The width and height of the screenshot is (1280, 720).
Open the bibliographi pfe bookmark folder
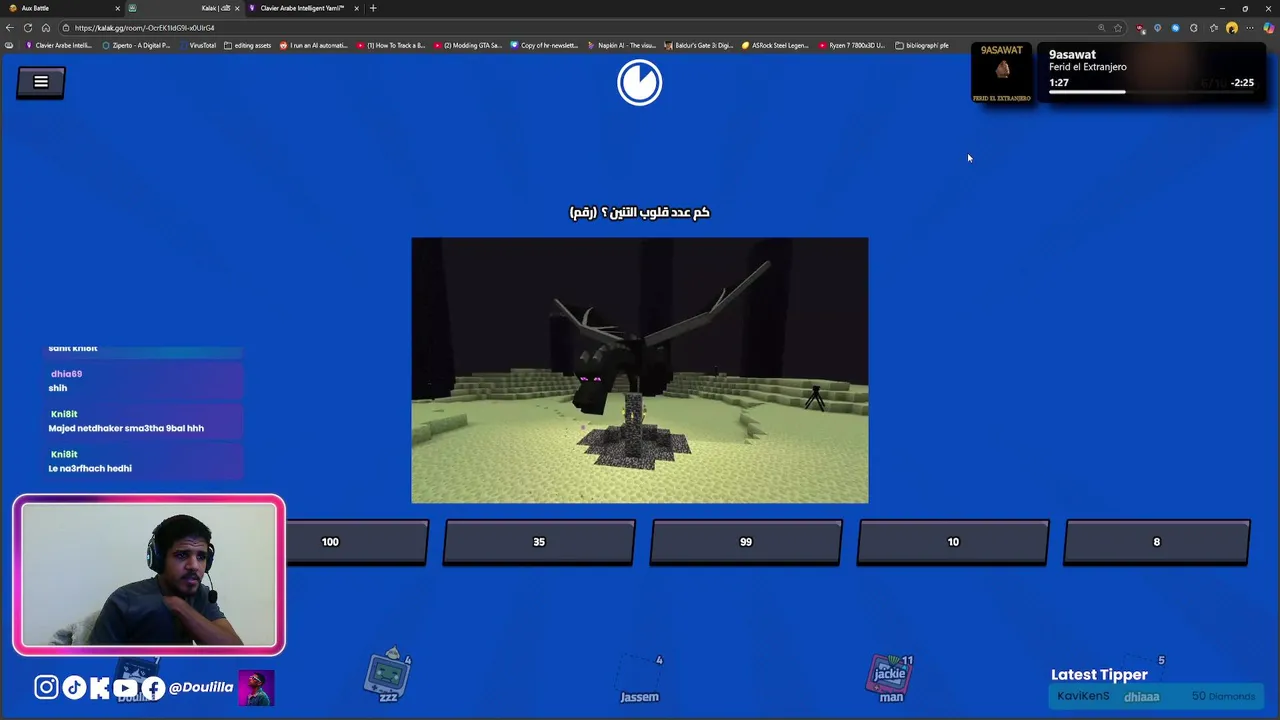(922, 45)
